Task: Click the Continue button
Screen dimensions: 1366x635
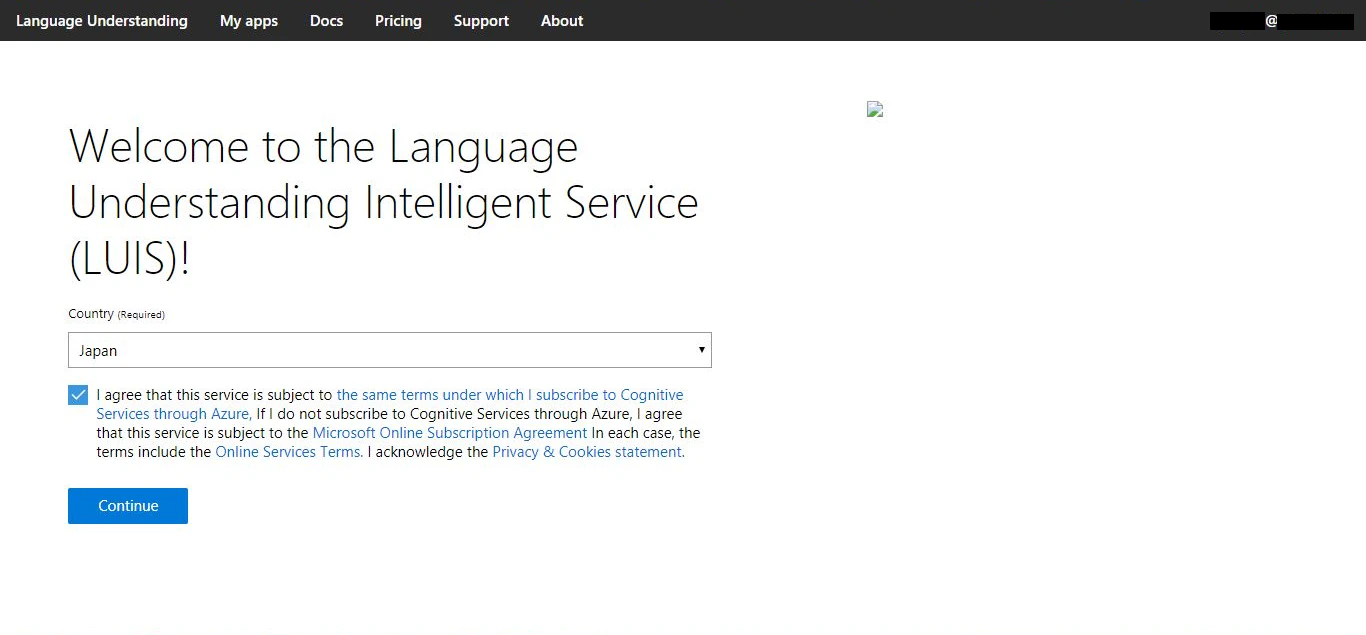Action: tap(128, 506)
